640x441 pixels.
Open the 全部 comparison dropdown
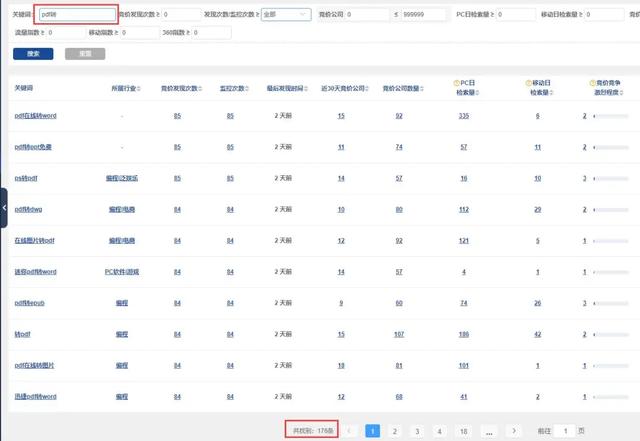click(x=285, y=16)
